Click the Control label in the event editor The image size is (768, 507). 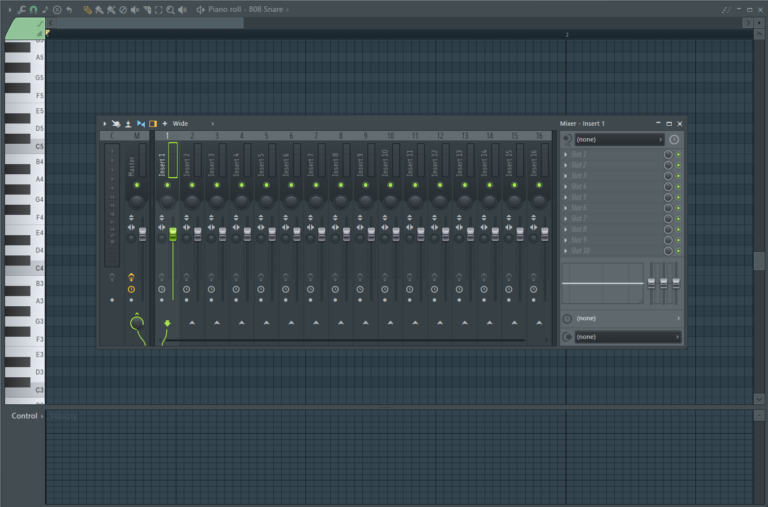click(x=24, y=416)
